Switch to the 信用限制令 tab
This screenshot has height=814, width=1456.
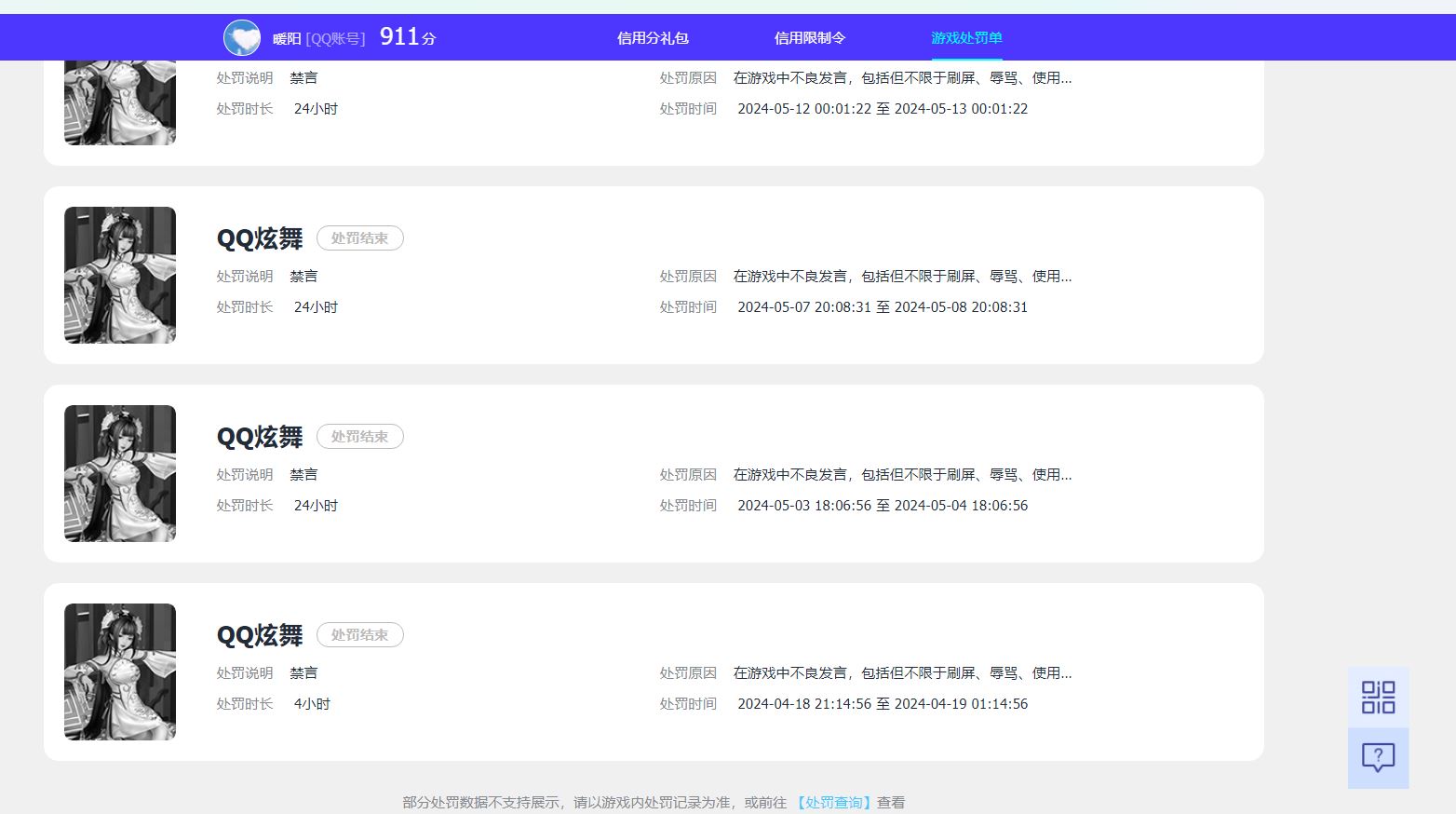click(810, 38)
